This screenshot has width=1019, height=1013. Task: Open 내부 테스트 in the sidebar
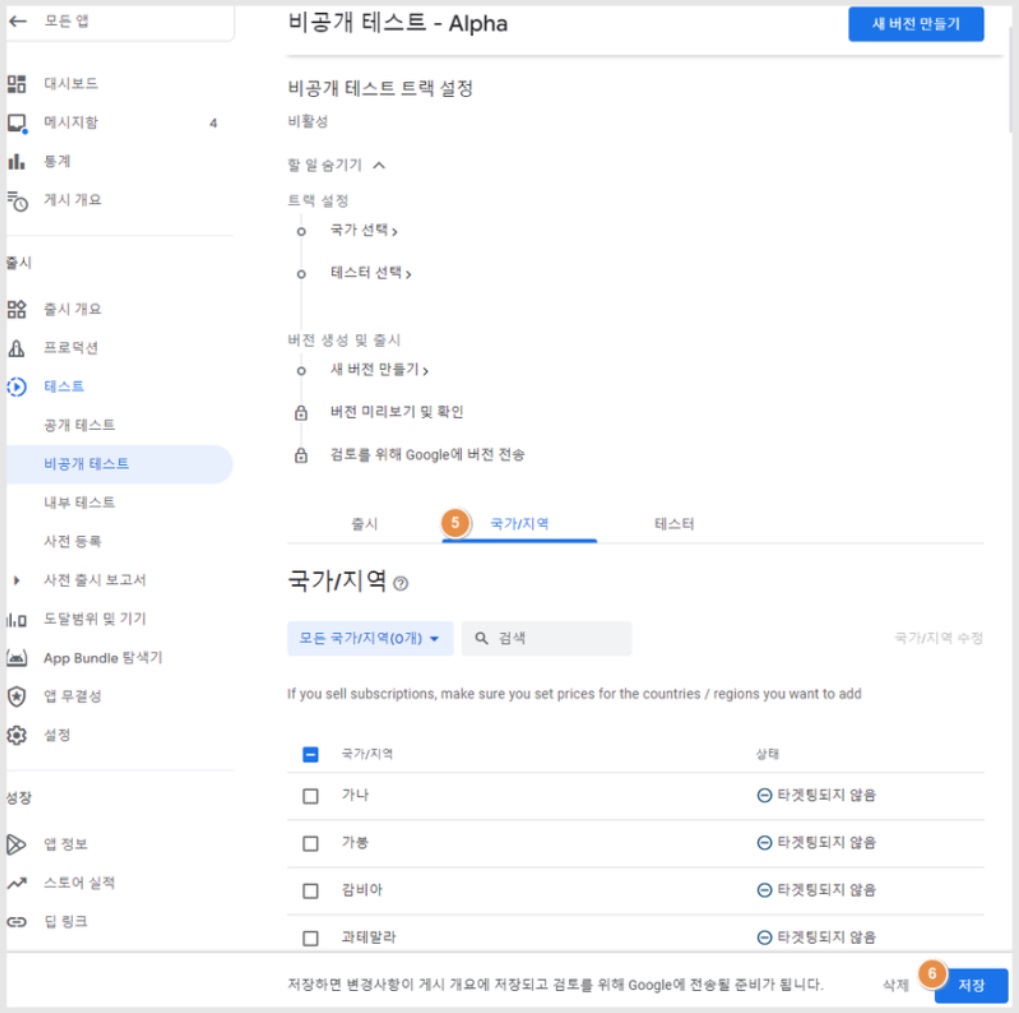pyautogui.click(x=79, y=503)
